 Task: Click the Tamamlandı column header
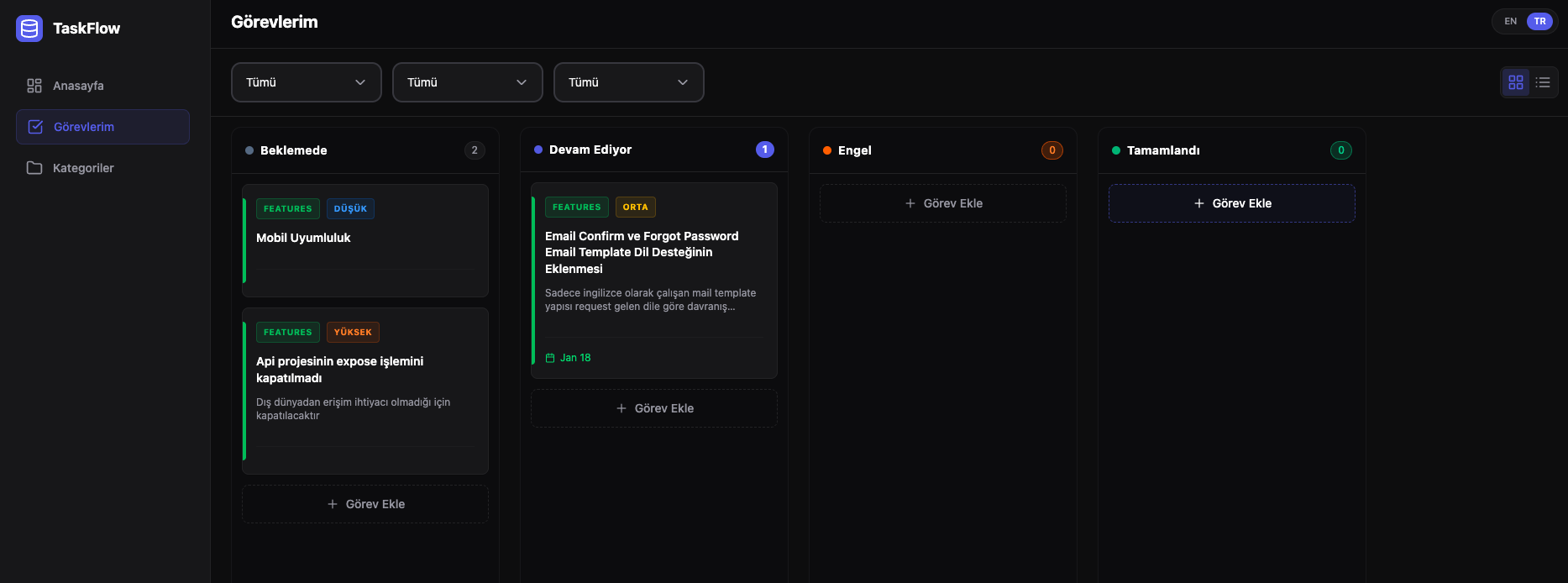click(1232, 150)
